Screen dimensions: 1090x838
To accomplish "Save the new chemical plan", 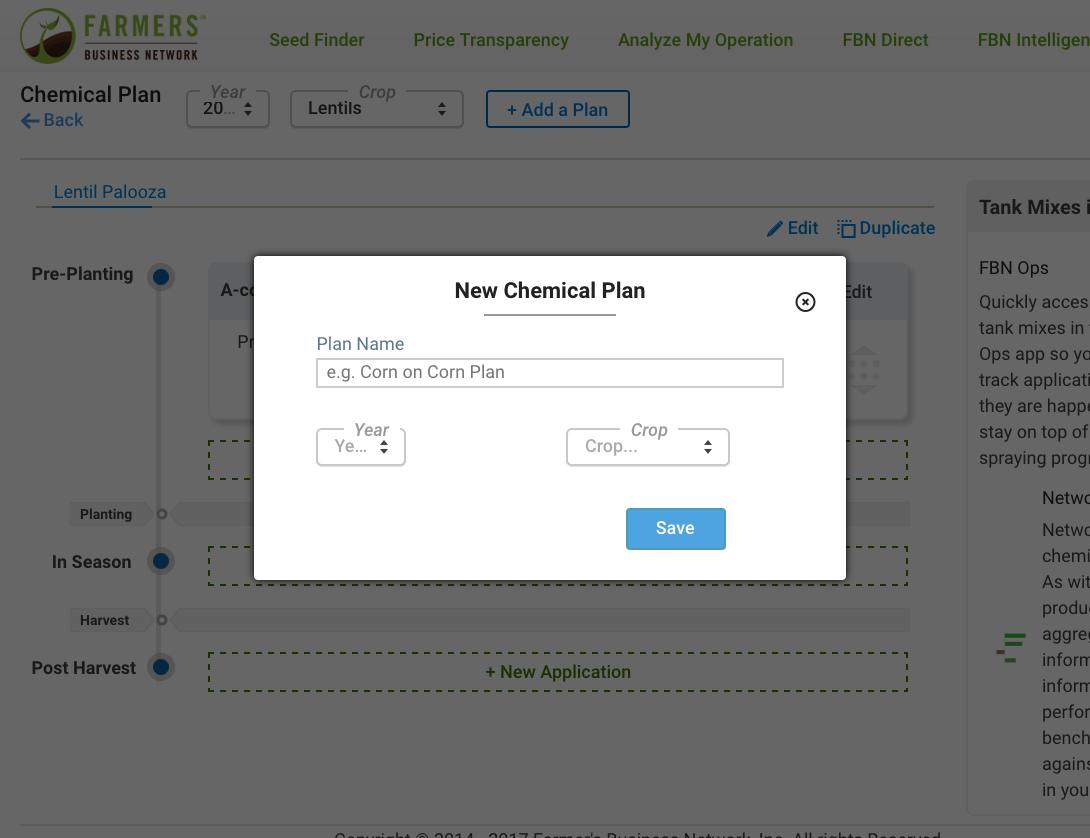I will coord(675,528).
